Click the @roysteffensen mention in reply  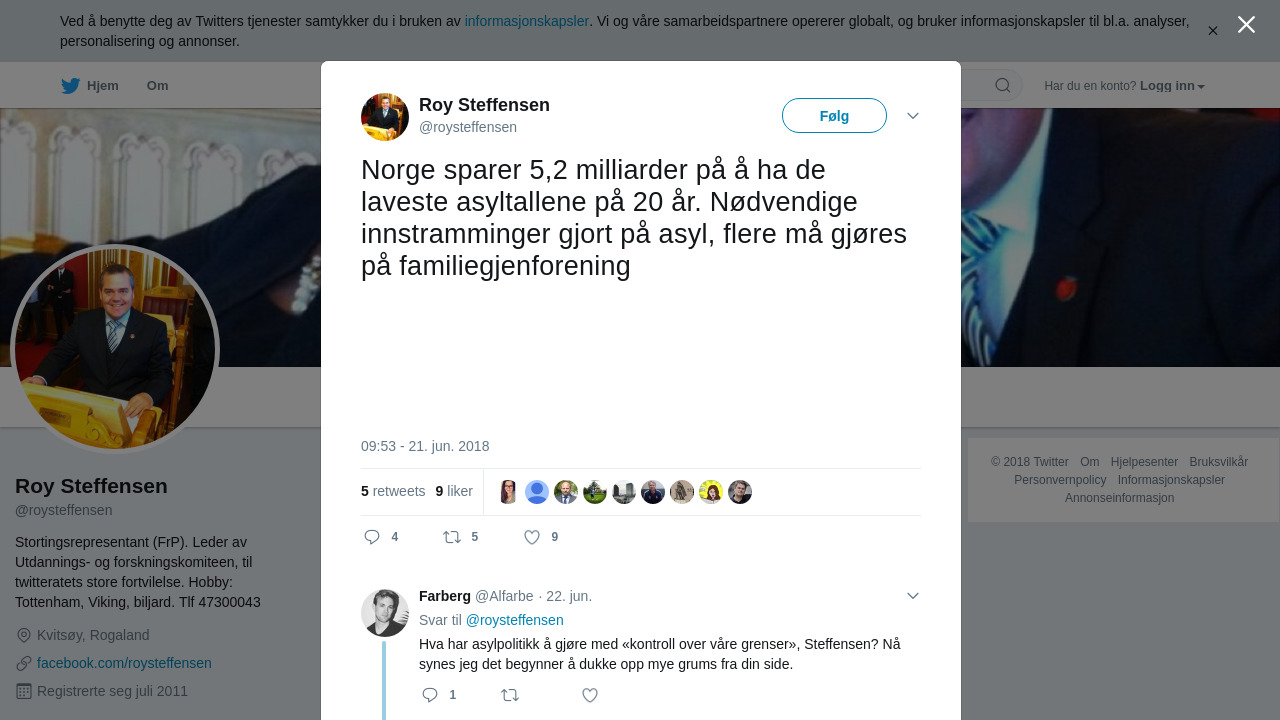pos(515,620)
